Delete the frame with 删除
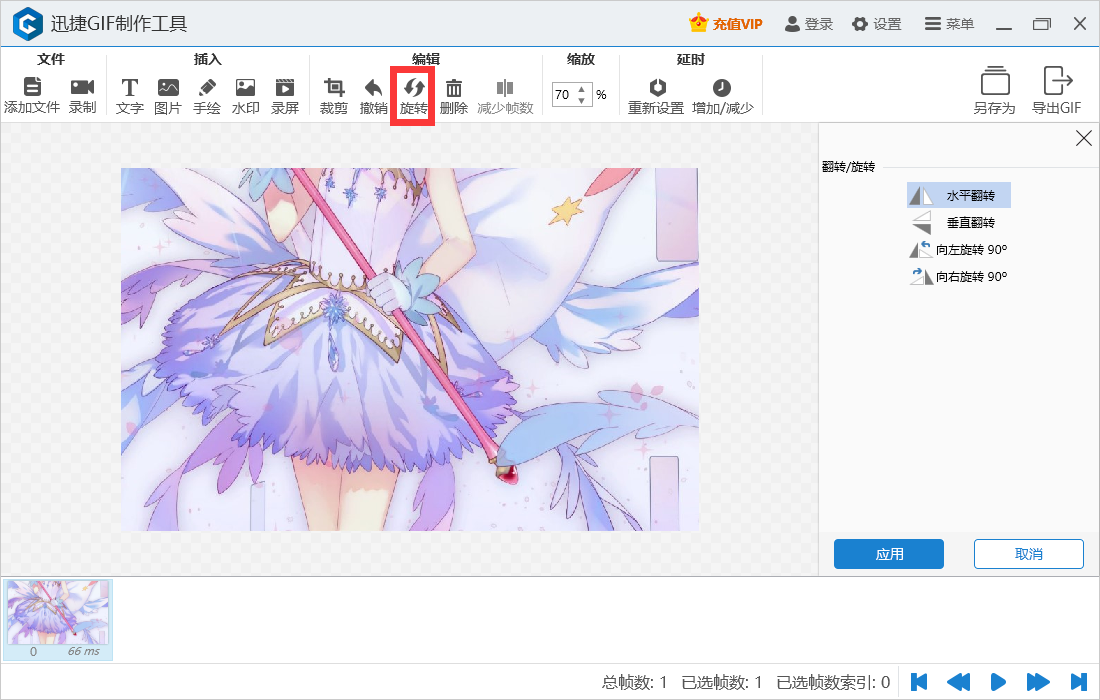 [x=454, y=96]
